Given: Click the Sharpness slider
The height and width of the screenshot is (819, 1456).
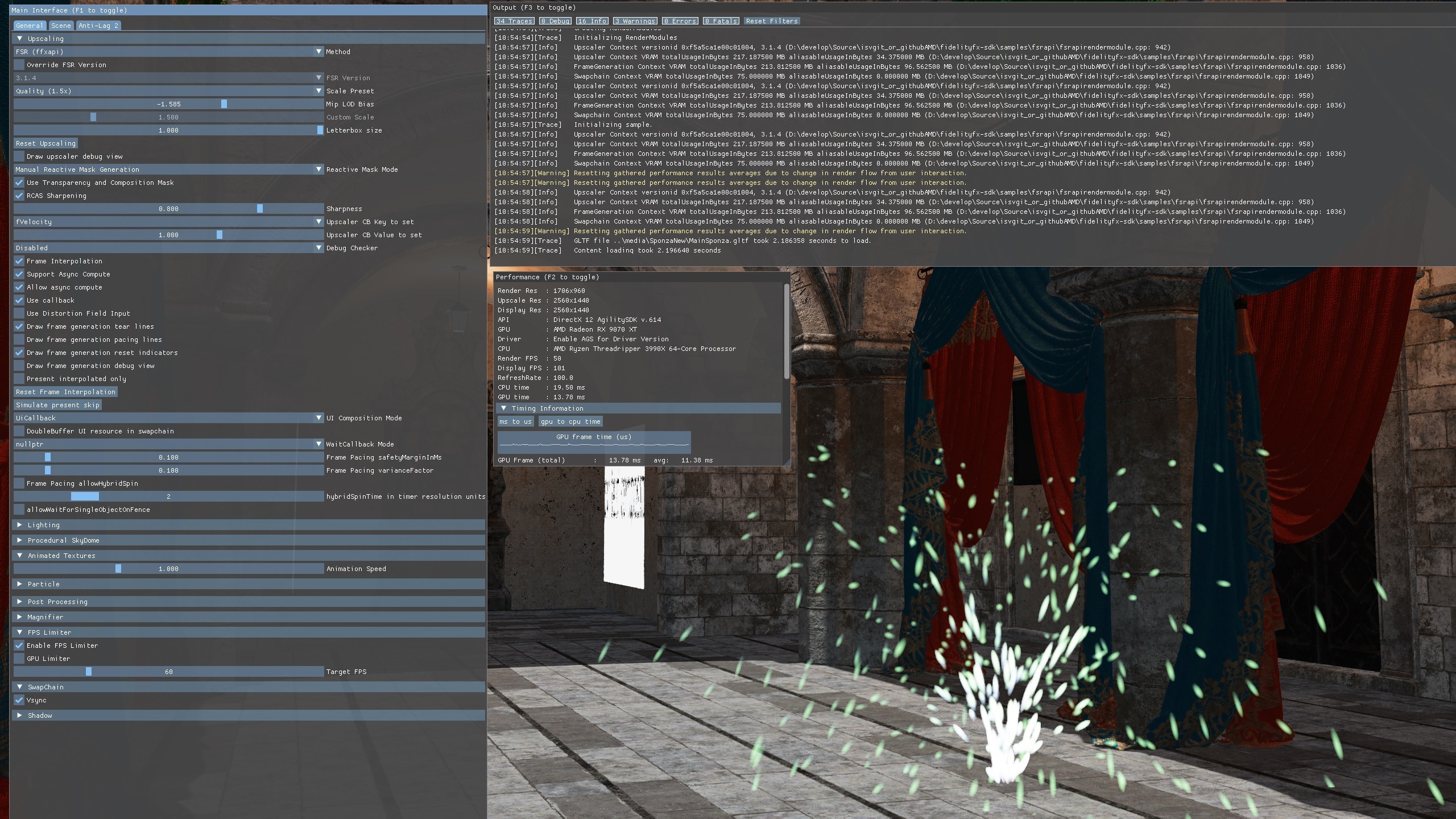Looking at the screenshot, I should click(168, 209).
